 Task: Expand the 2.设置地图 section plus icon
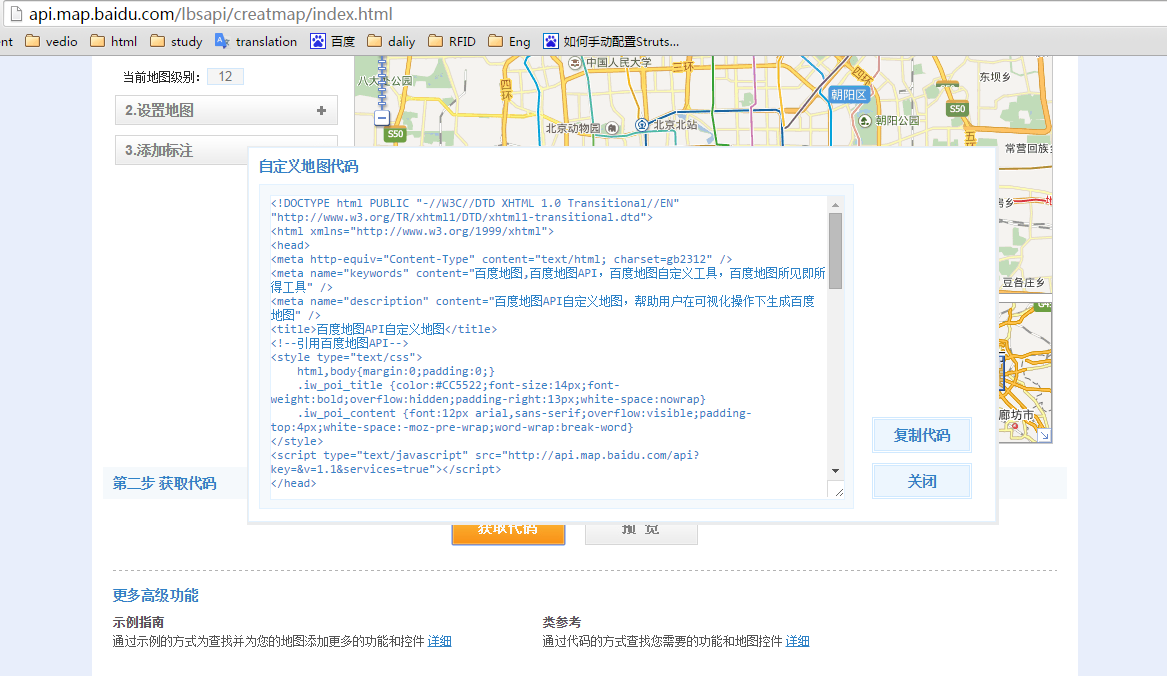[322, 110]
